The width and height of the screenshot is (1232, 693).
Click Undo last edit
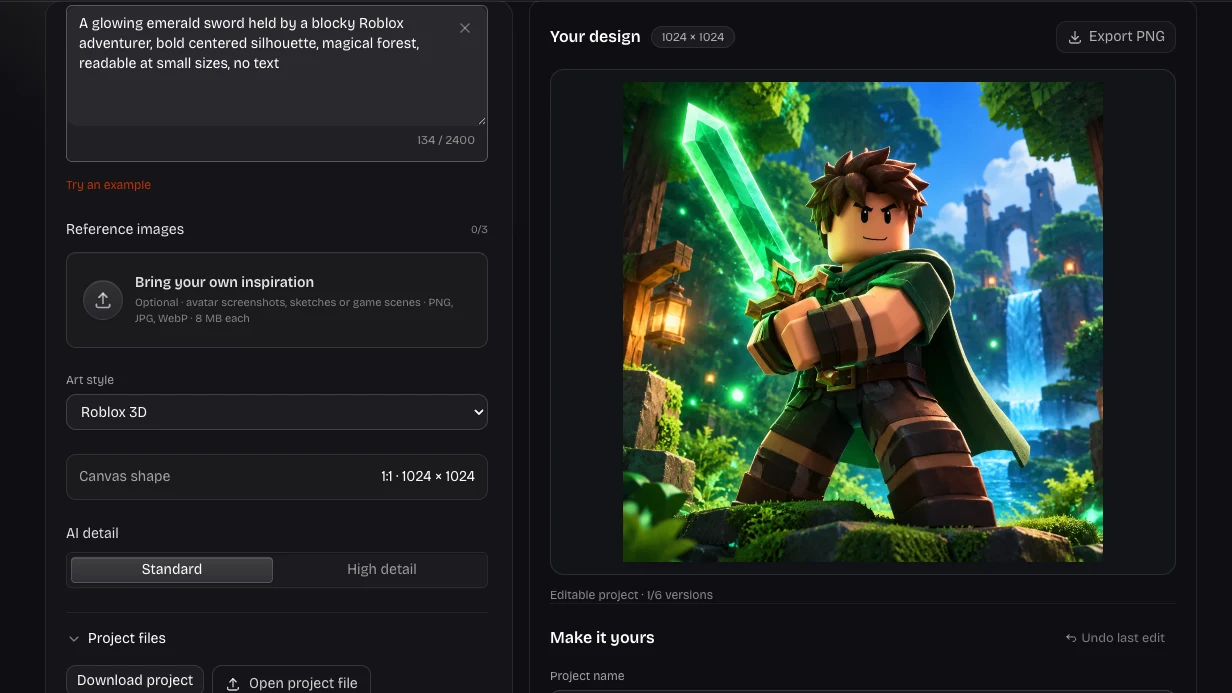point(1115,638)
